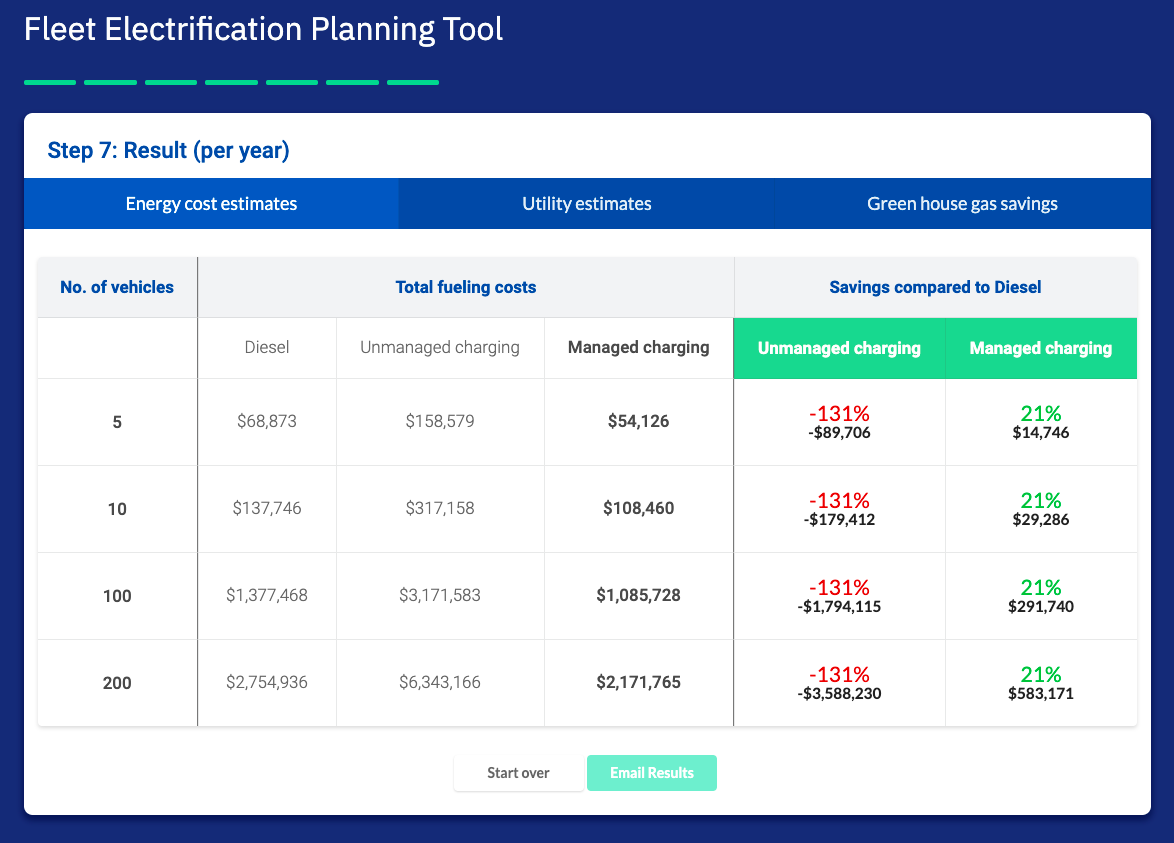Click the No. of vehicles column header
The image size is (1174, 843).
click(117, 288)
